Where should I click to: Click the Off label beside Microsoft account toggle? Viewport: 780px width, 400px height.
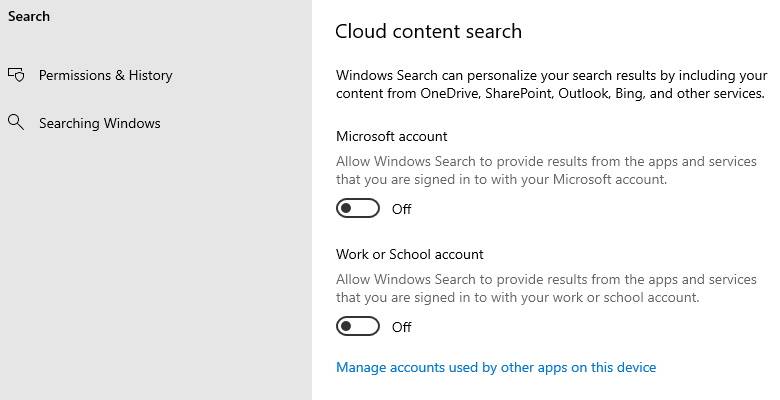(402, 209)
